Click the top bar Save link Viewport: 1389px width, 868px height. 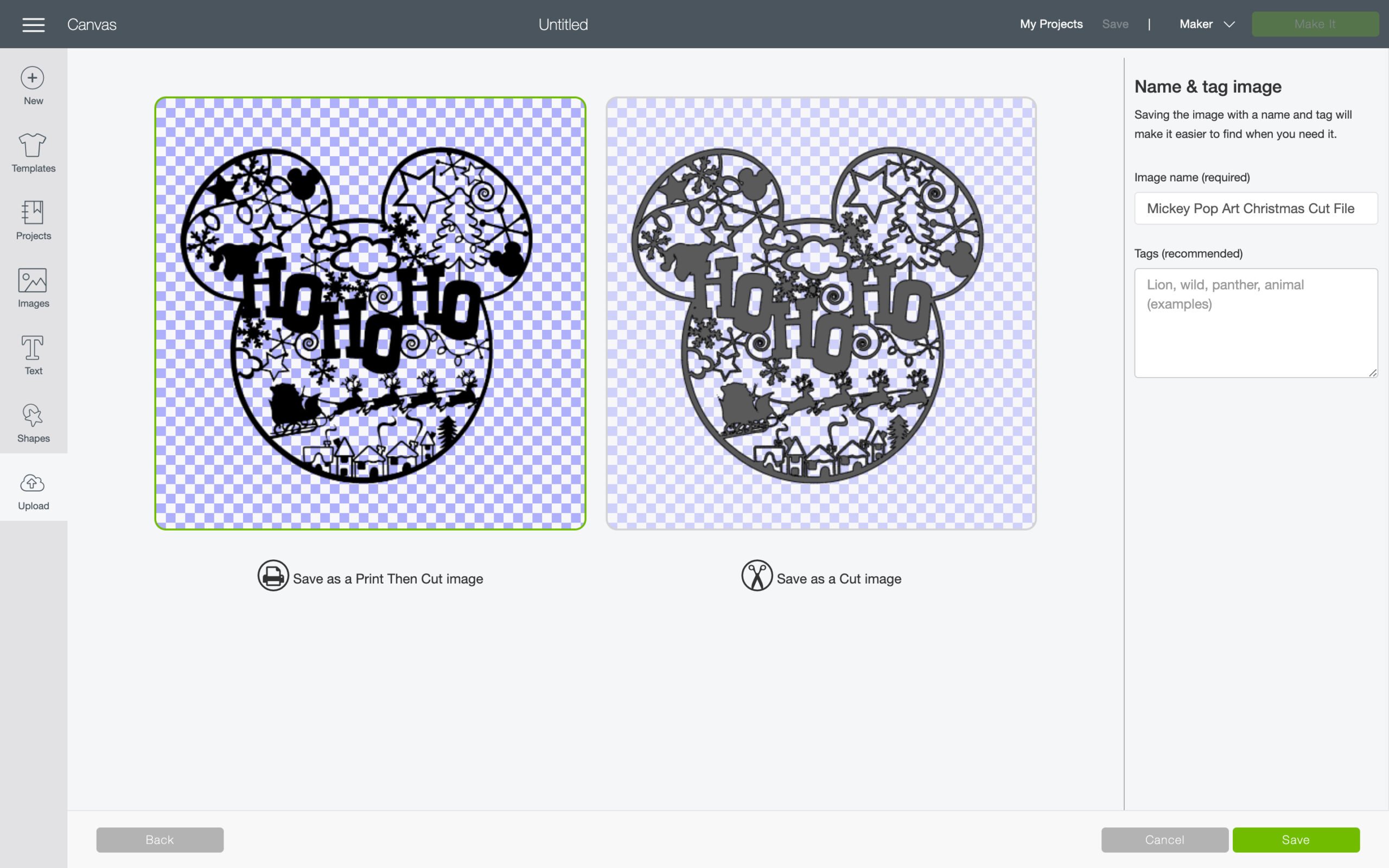pyautogui.click(x=1115, y=24)
